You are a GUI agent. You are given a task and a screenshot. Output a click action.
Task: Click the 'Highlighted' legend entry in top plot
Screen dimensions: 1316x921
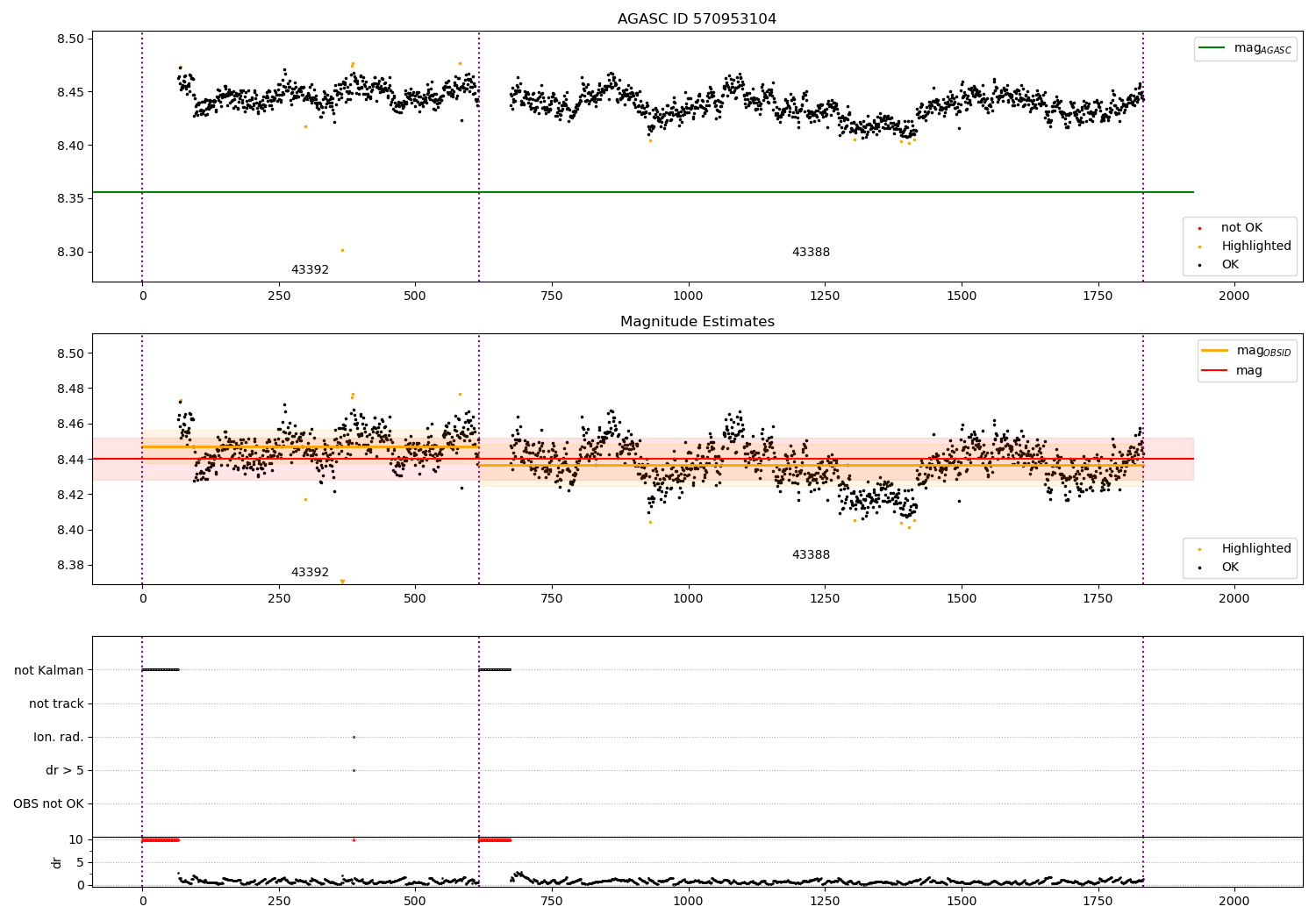pos(1255,246)
